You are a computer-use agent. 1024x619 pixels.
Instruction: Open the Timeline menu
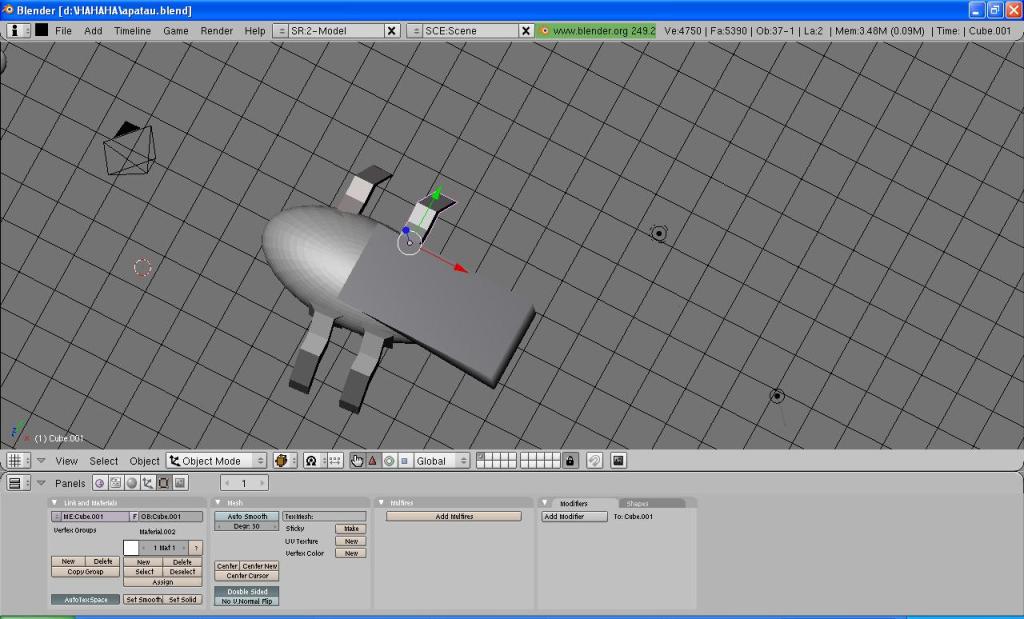[x=133, y=31]
